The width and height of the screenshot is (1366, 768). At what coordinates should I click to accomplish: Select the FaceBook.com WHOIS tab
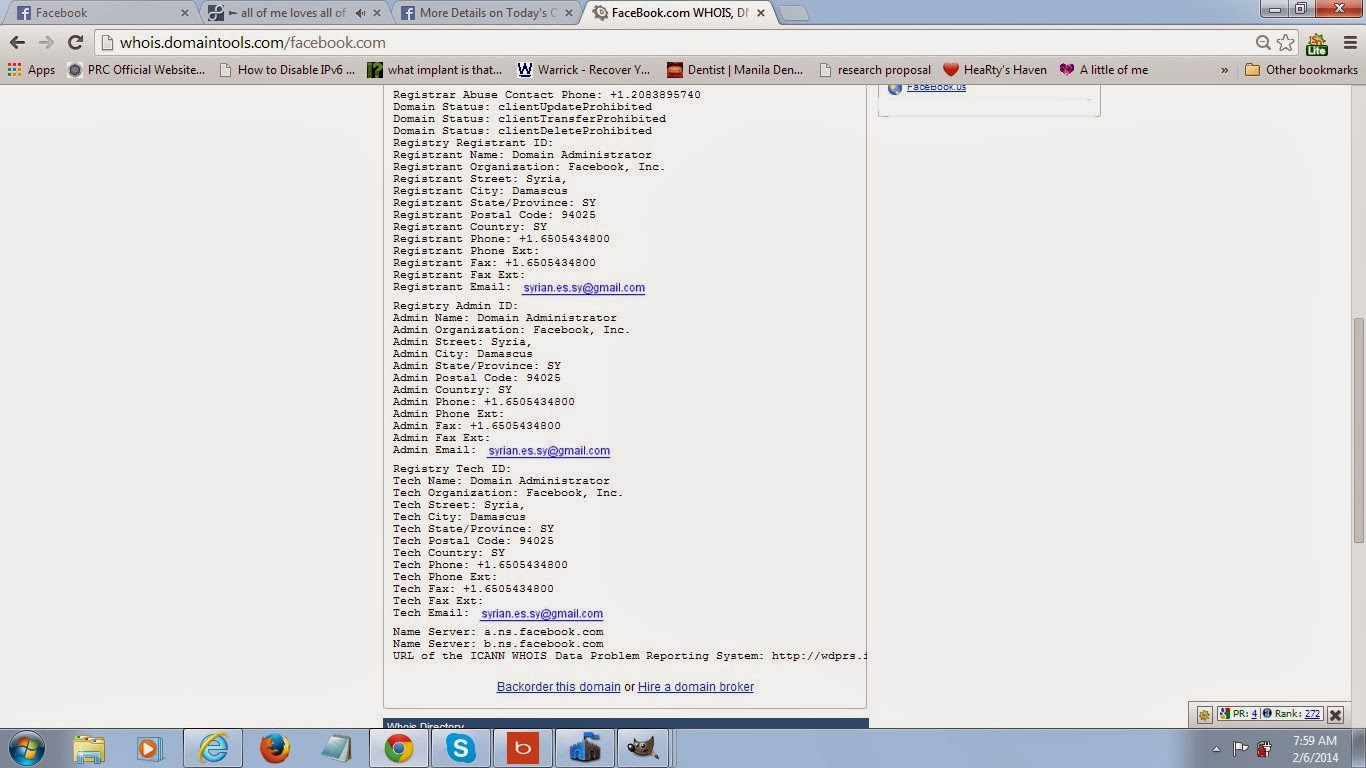pos(678,13)
